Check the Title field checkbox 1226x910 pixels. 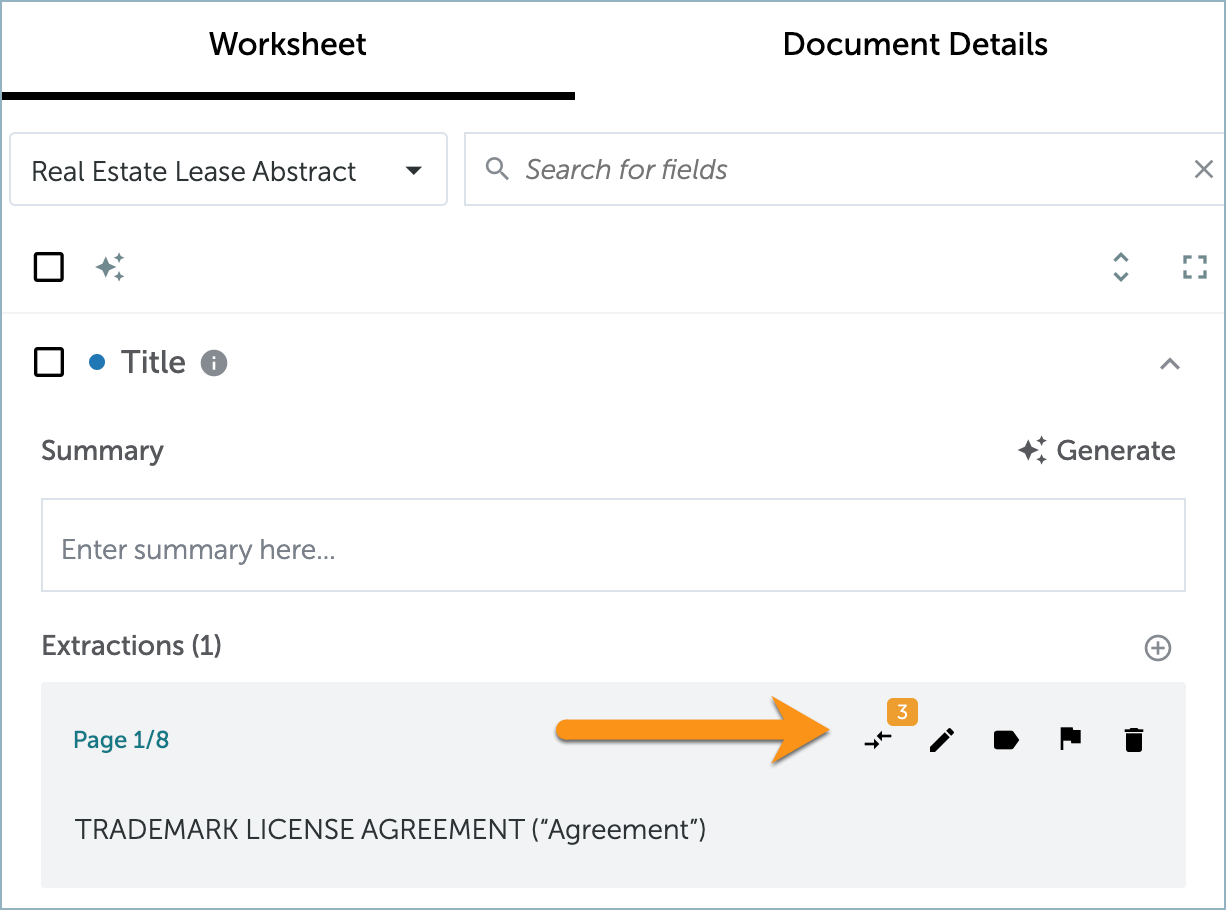tap(49, 362)
